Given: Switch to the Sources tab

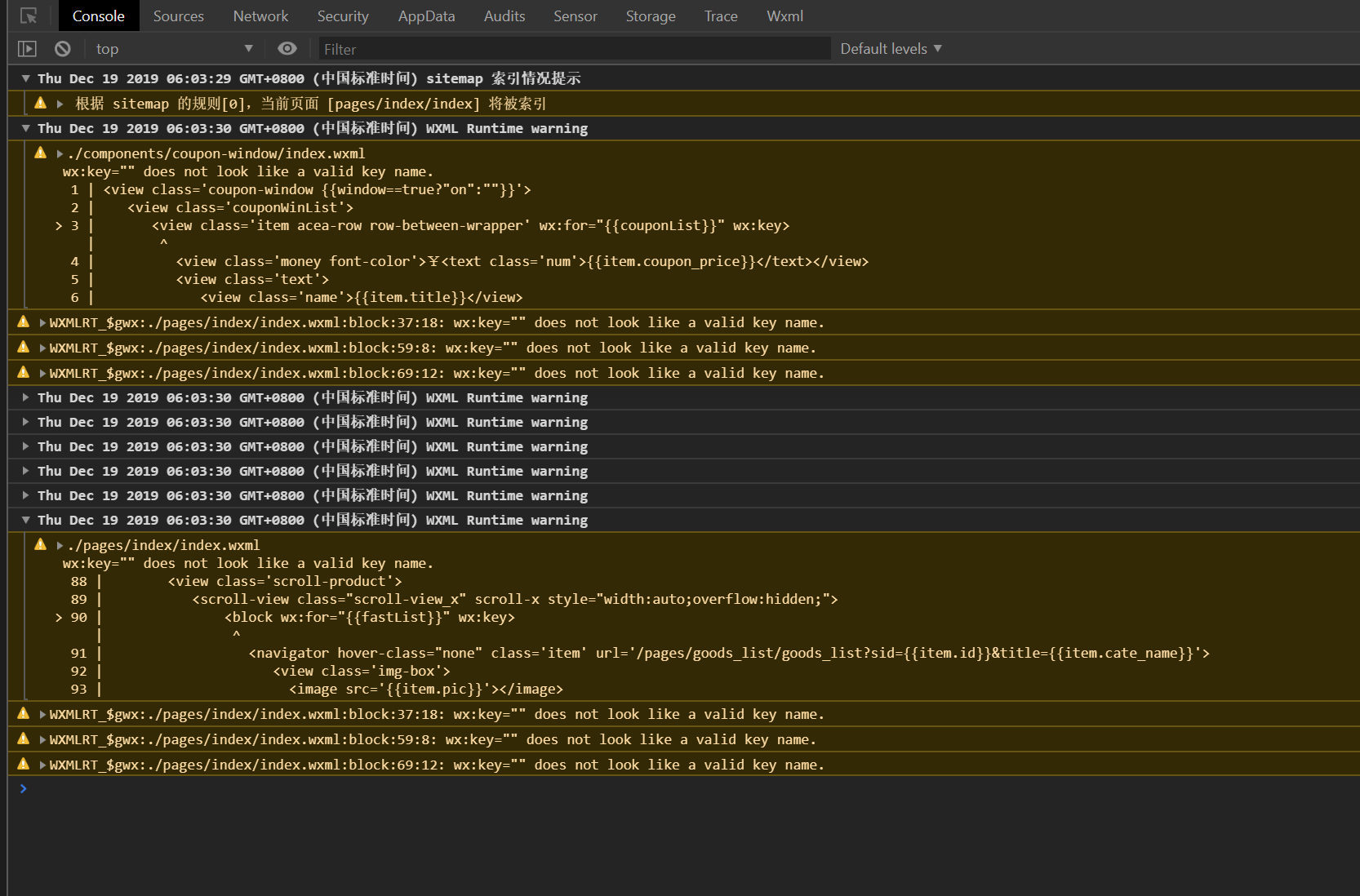Looking at the screenshot, I should click(x=179, y=16).
